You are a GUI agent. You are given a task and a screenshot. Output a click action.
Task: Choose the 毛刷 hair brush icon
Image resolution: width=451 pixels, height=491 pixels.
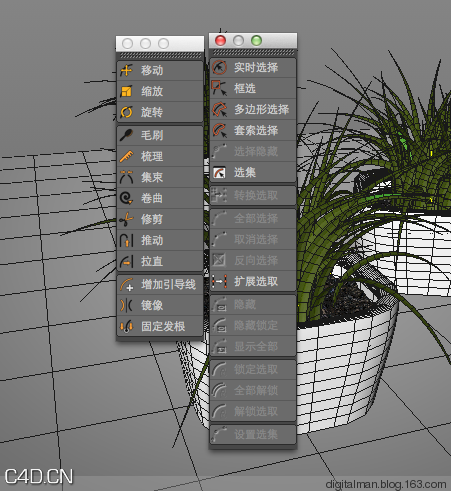tap(126, 135)
